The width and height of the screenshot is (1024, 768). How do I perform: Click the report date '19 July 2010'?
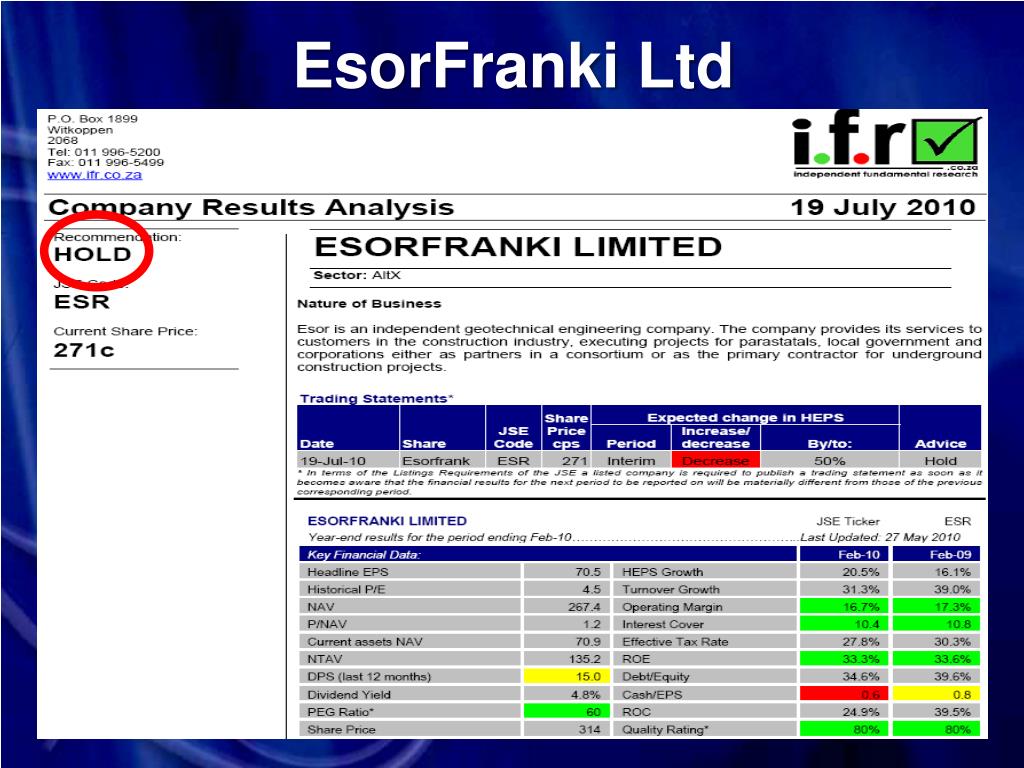[x=883, y=208]
